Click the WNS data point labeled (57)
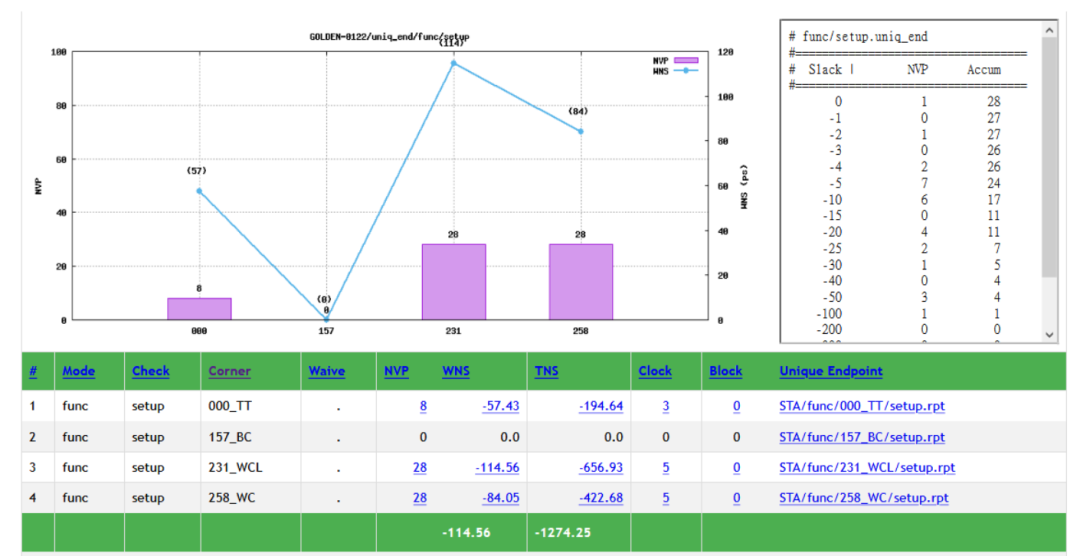Viewport: 1080px width, 556px height. (199, 192)
